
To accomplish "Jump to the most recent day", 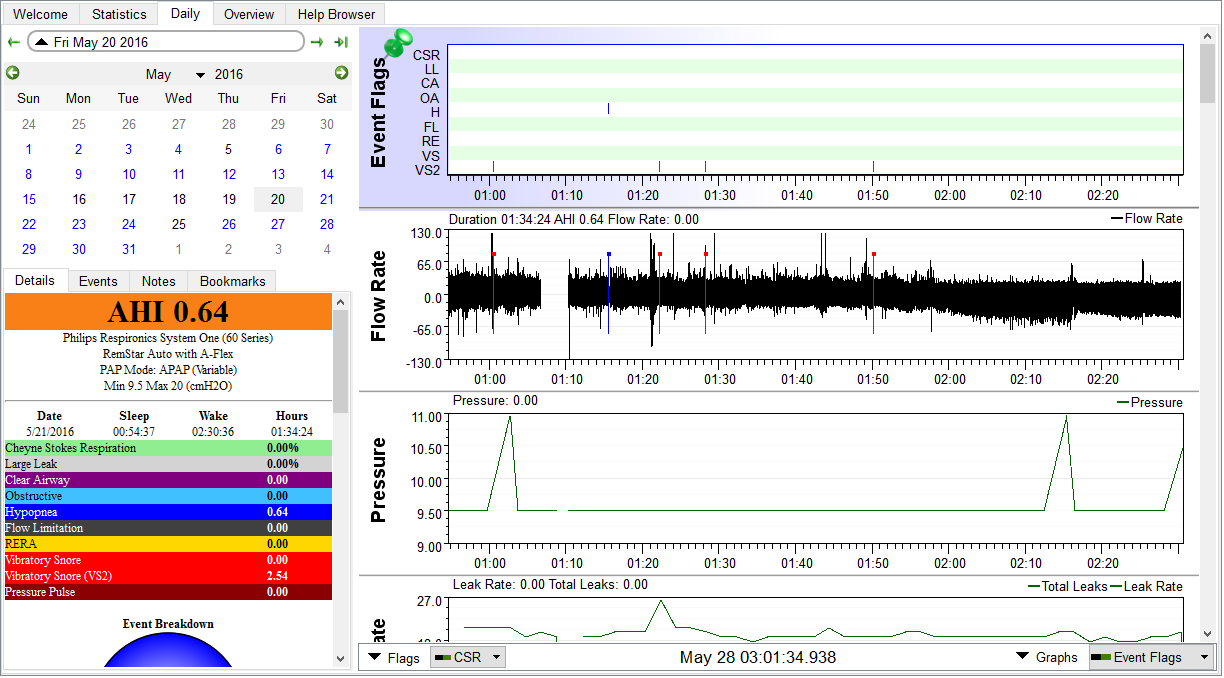I will coord(341,42).
